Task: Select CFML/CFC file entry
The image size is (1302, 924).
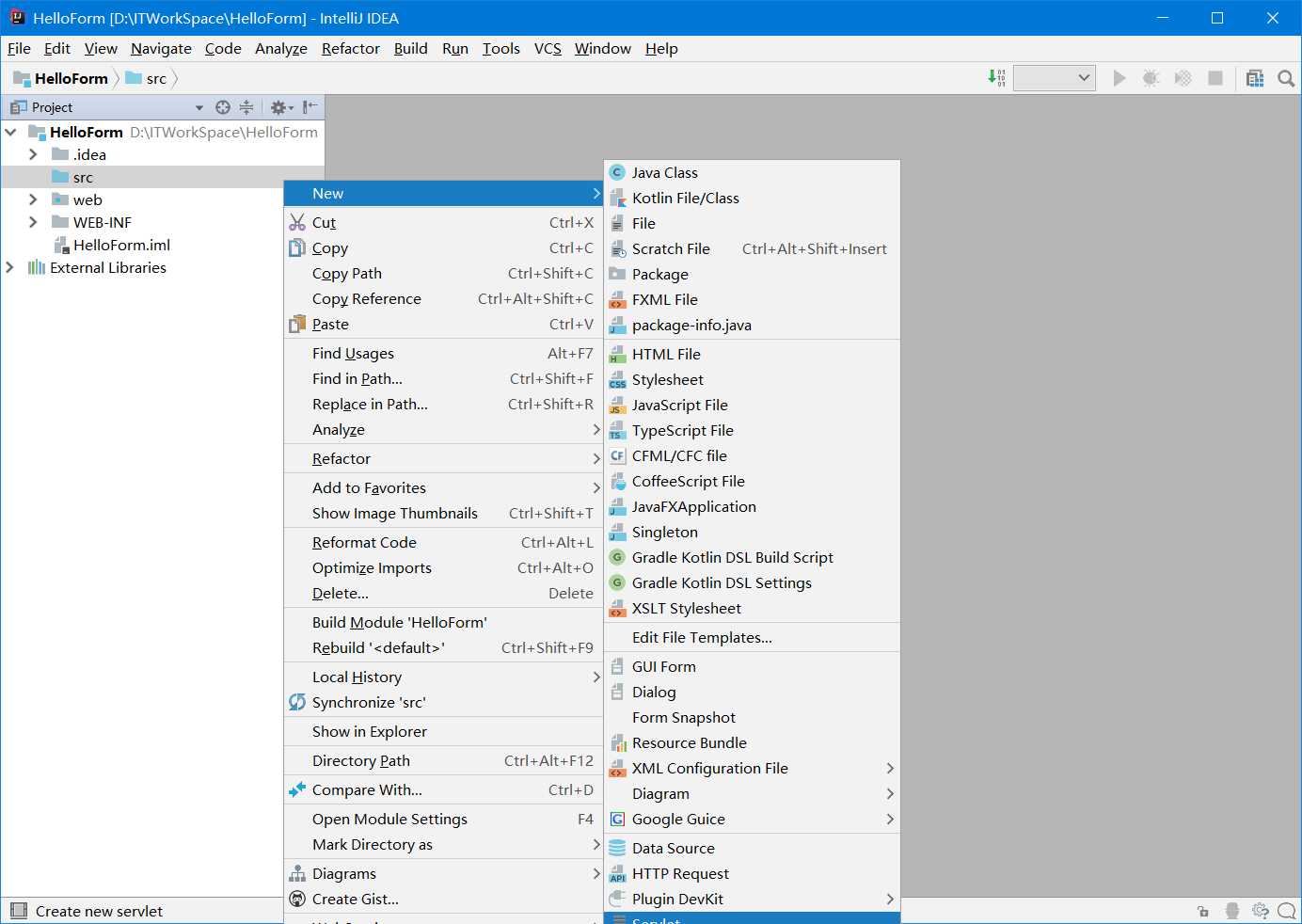Action: 752,455
